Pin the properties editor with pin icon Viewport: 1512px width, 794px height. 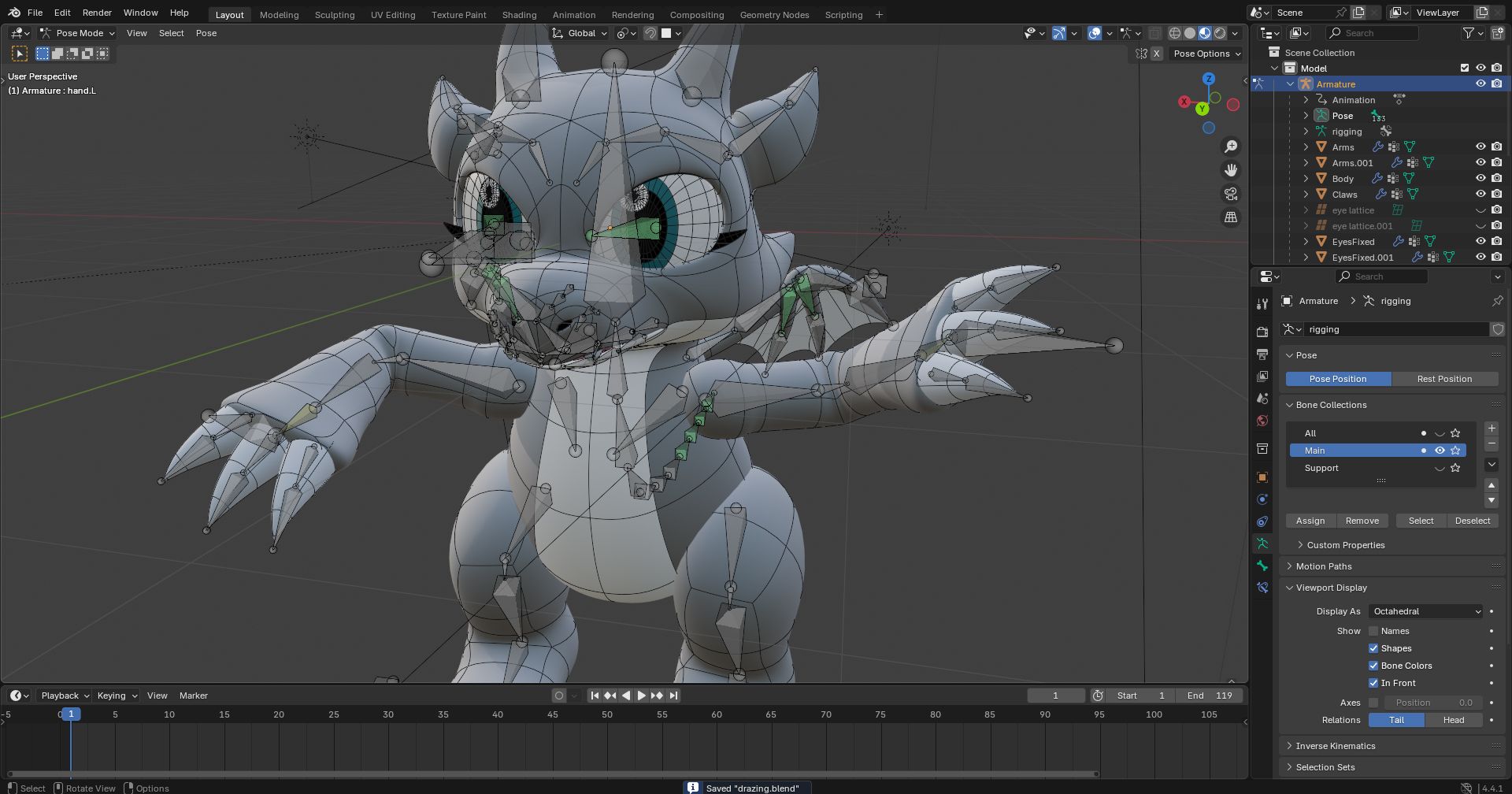point(1497,301)
